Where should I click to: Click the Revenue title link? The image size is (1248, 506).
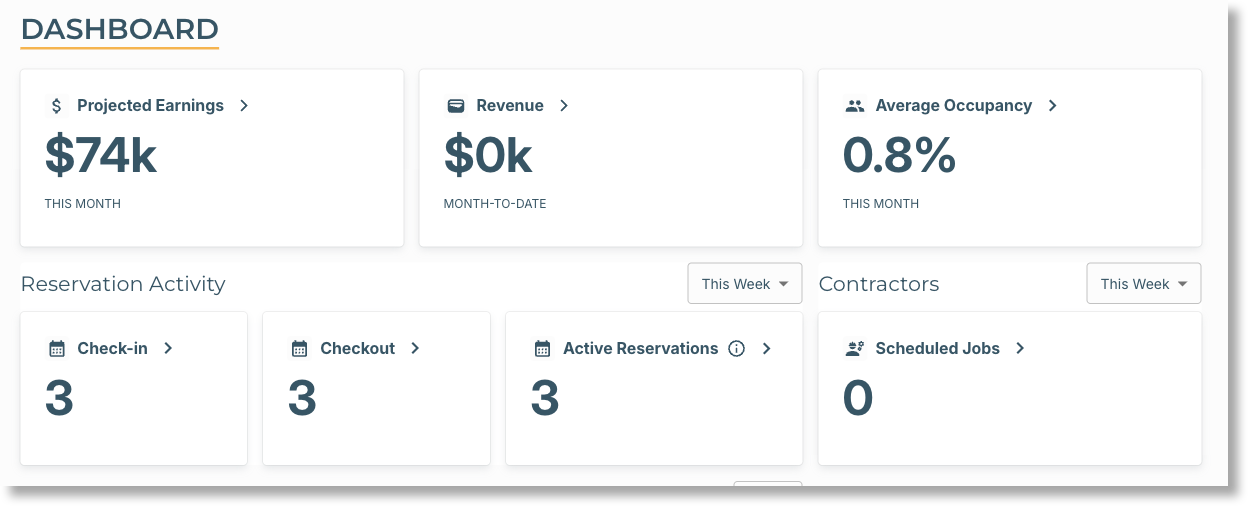[x=510, y=106]
